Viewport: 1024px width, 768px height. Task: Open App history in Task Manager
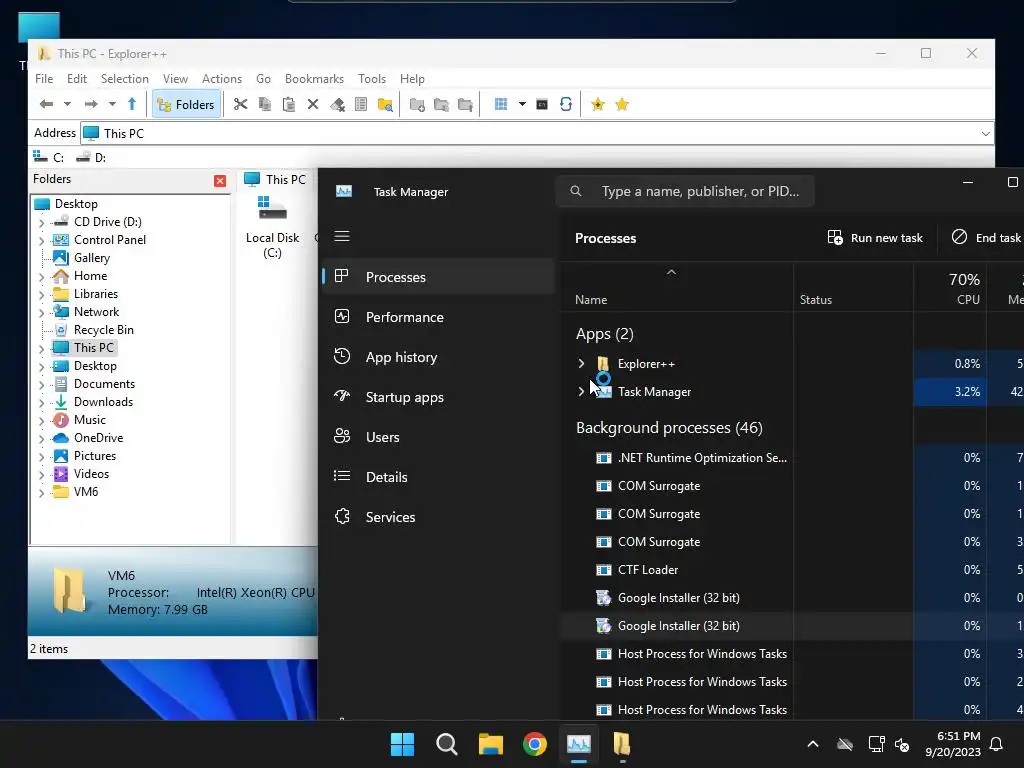(x=438, y=357)
